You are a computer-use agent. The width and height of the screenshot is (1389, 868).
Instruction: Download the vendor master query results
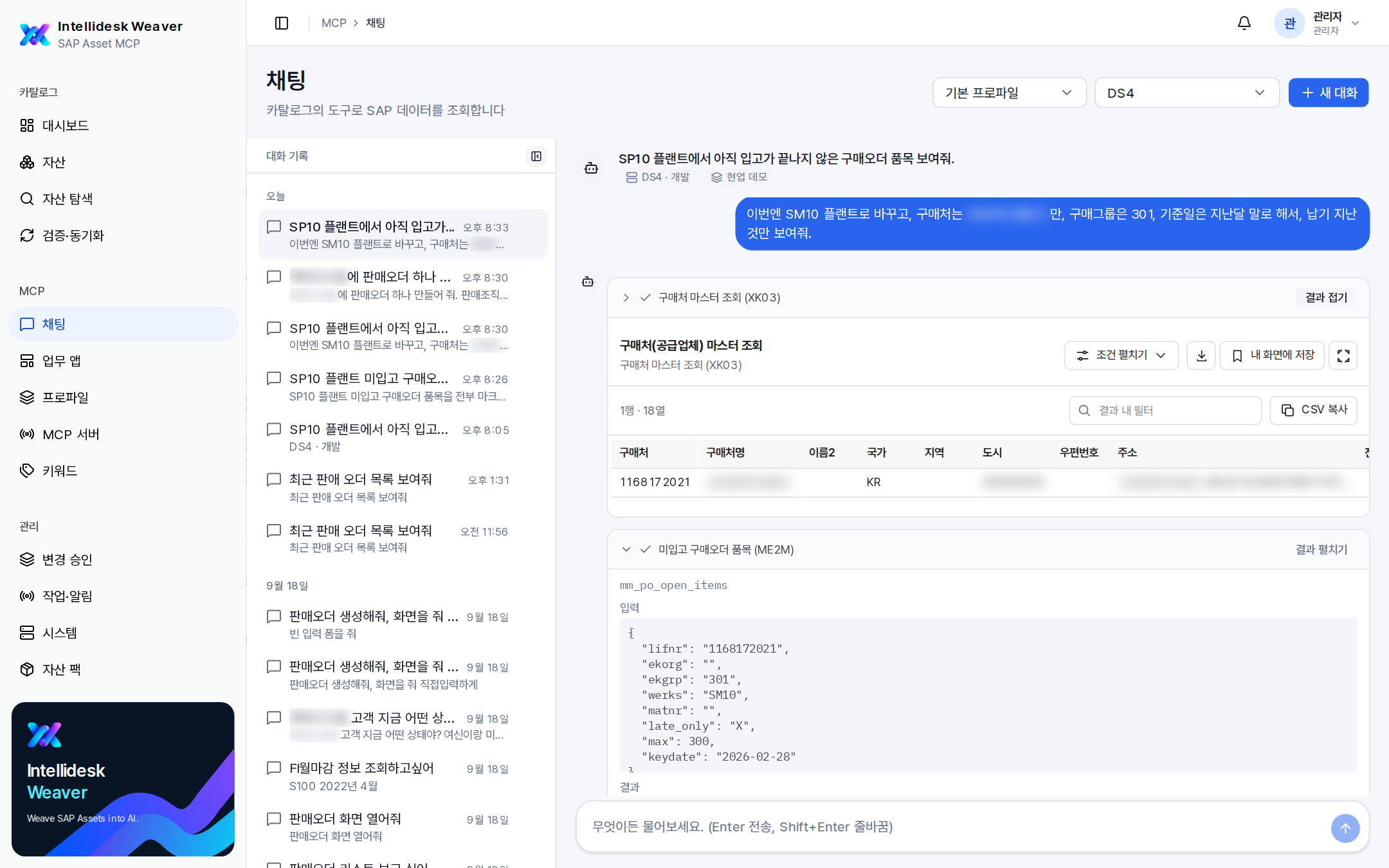[1201, 356]
